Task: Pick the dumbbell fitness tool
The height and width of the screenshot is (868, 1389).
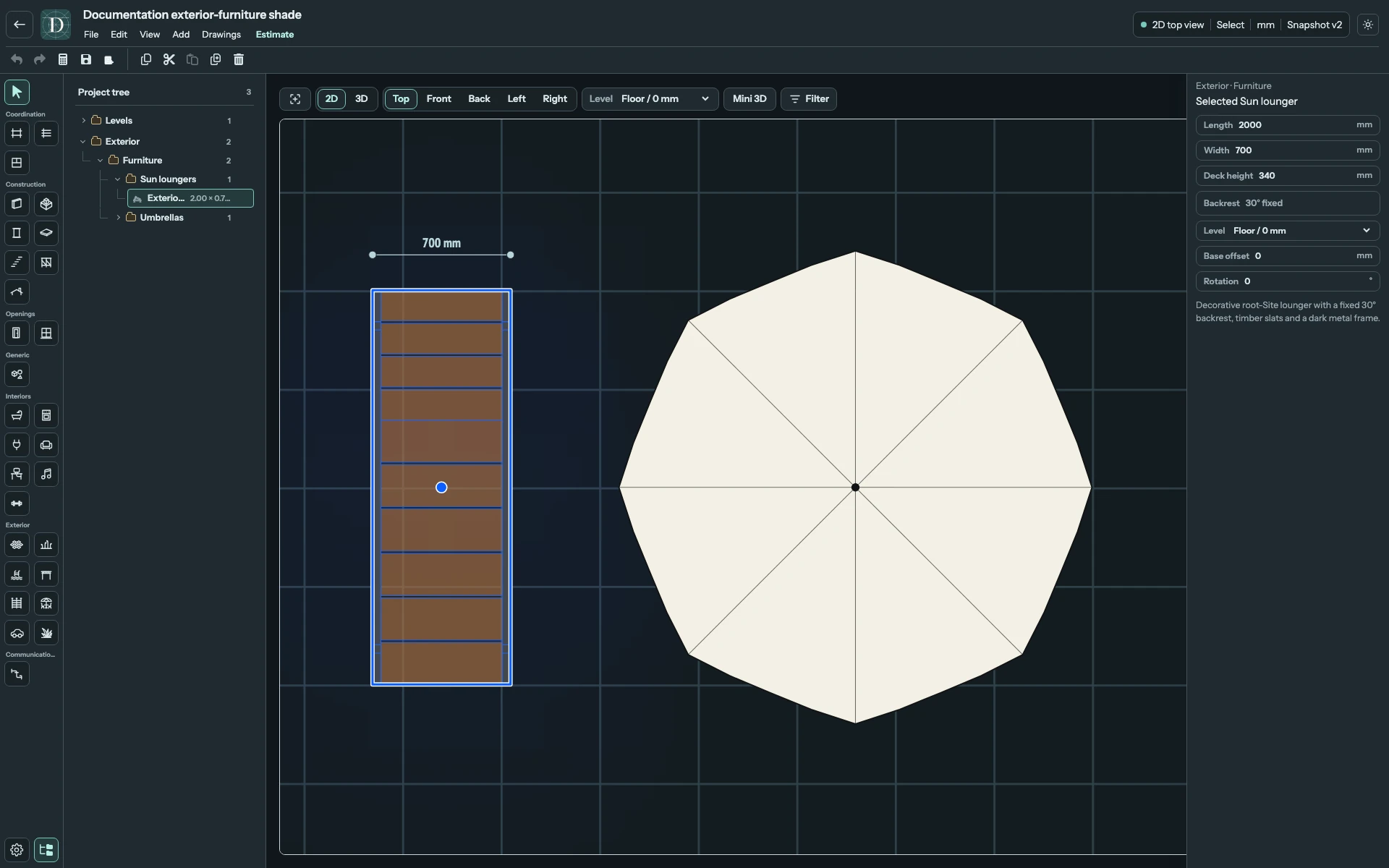Action: pyautogui.click(x=17, y=503)
